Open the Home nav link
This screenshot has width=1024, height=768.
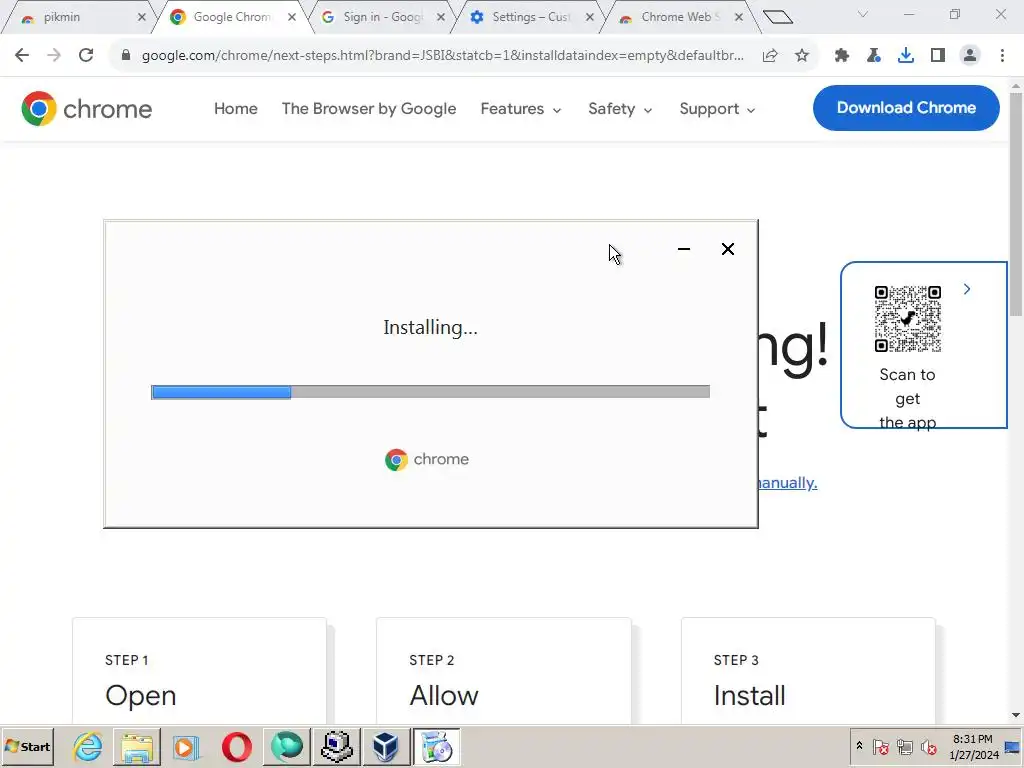click(236, 108)
